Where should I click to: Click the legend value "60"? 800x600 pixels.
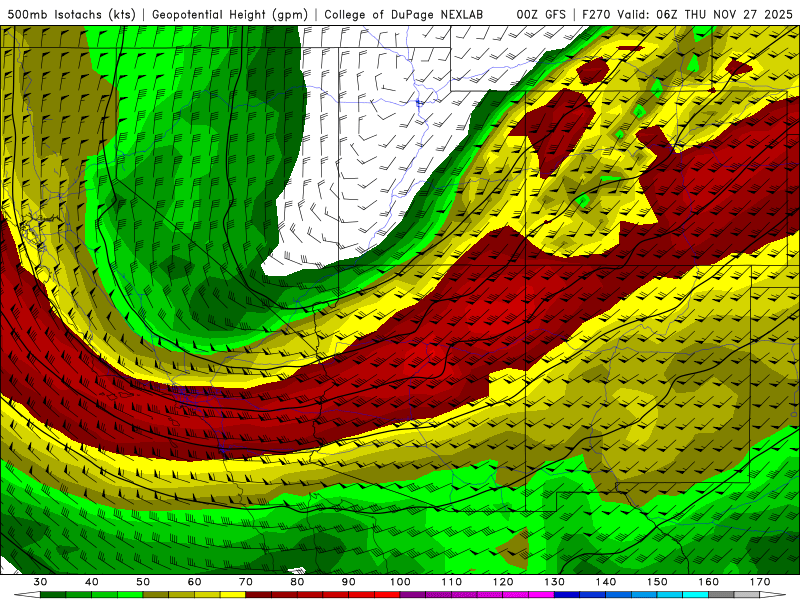pyautogui.click(x=194, y=582)
